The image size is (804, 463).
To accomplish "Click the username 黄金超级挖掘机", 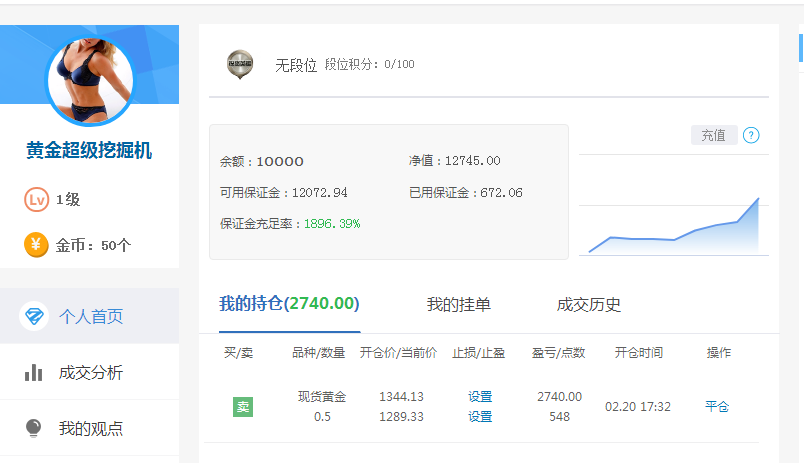I will pos(89,150).
